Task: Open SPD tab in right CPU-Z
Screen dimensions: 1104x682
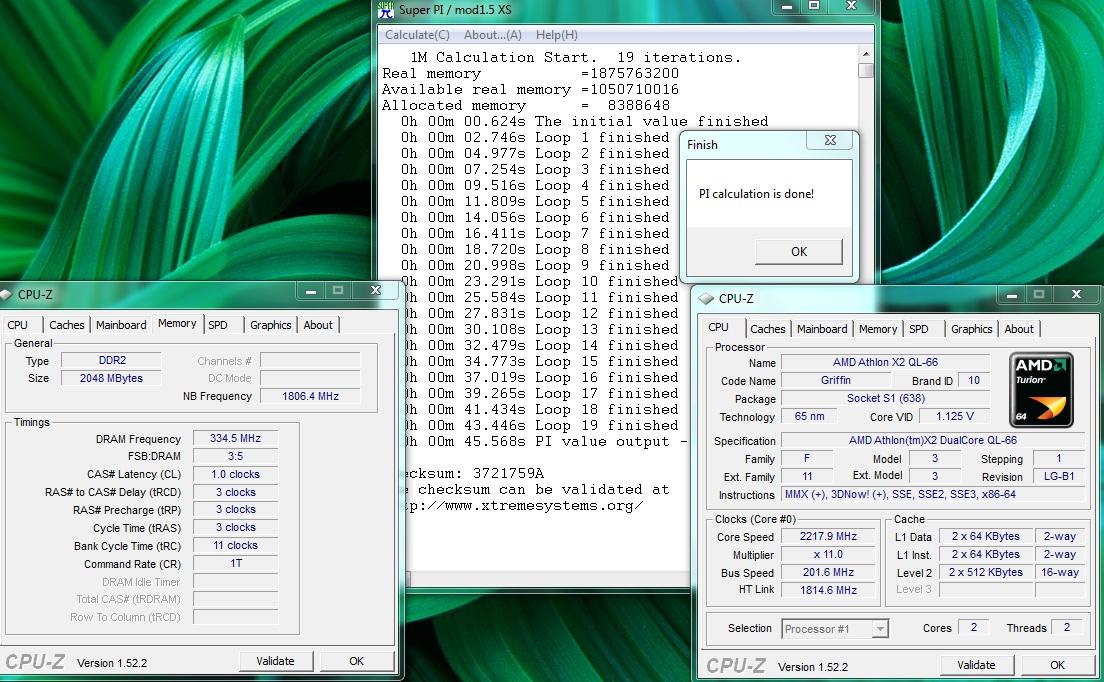Action: 918,329
